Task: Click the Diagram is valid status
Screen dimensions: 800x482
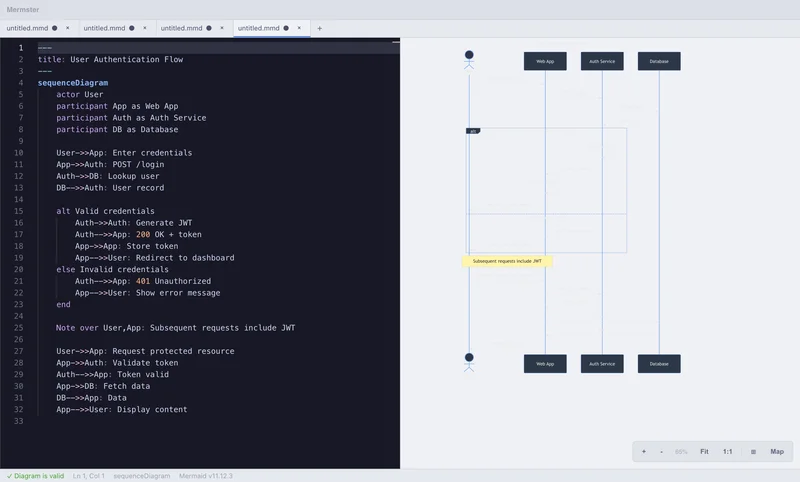Action: [x=35, y=476]
